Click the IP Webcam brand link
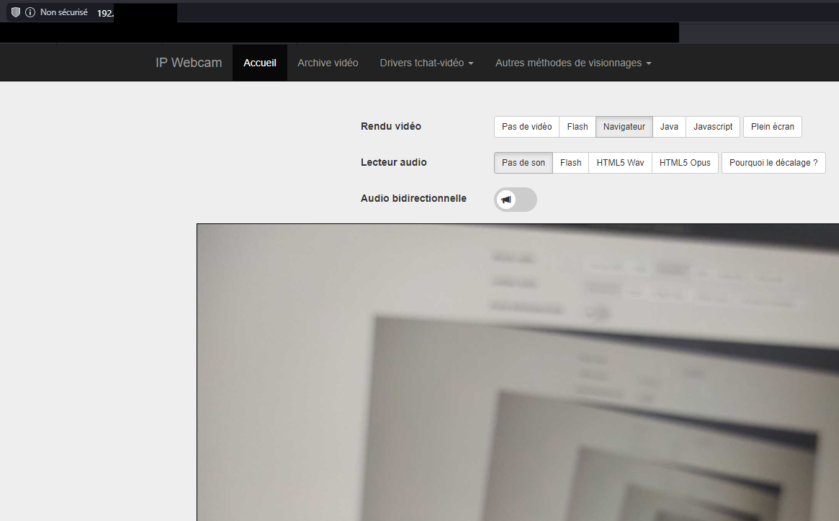839x521 pixels. click(189, 63)
